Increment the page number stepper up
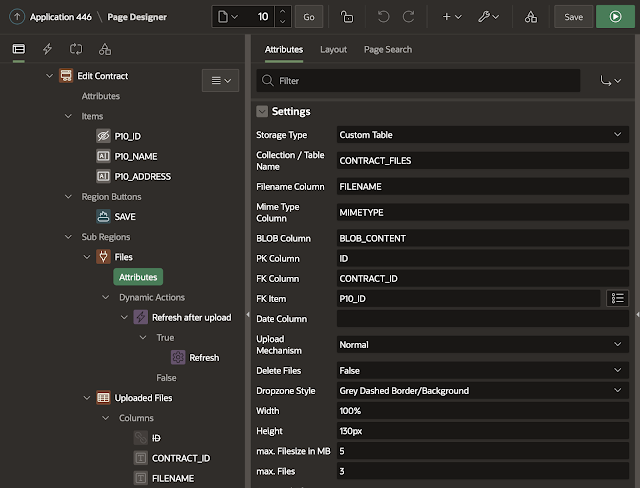This screenshot has height=488, width=640. click(x=282, y=11)
